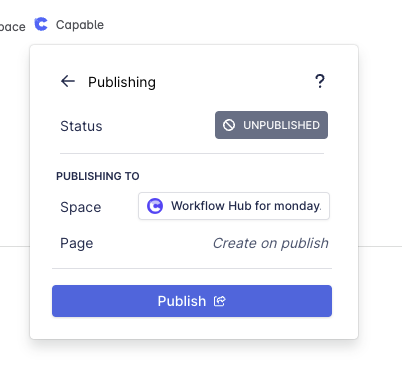
Task: Click the share arrow icon on Publish button
Action: pos(220,301)
